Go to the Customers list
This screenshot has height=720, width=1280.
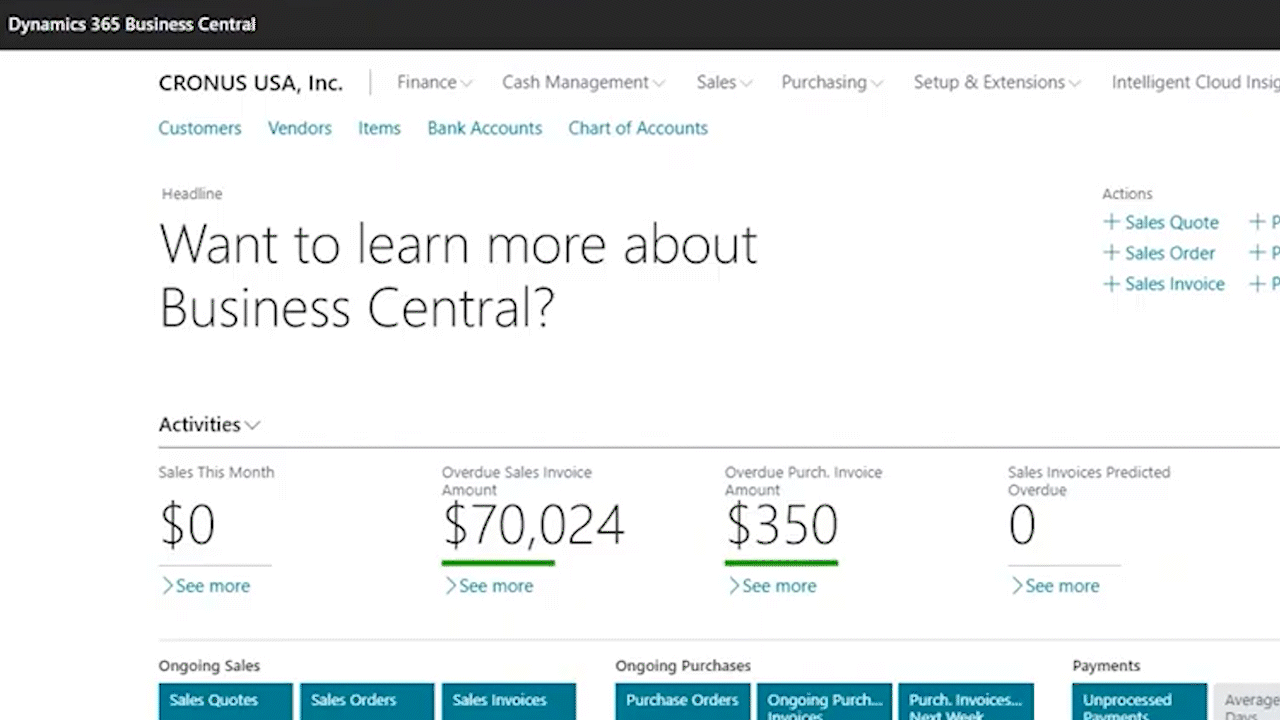click(x=200, y=128)
